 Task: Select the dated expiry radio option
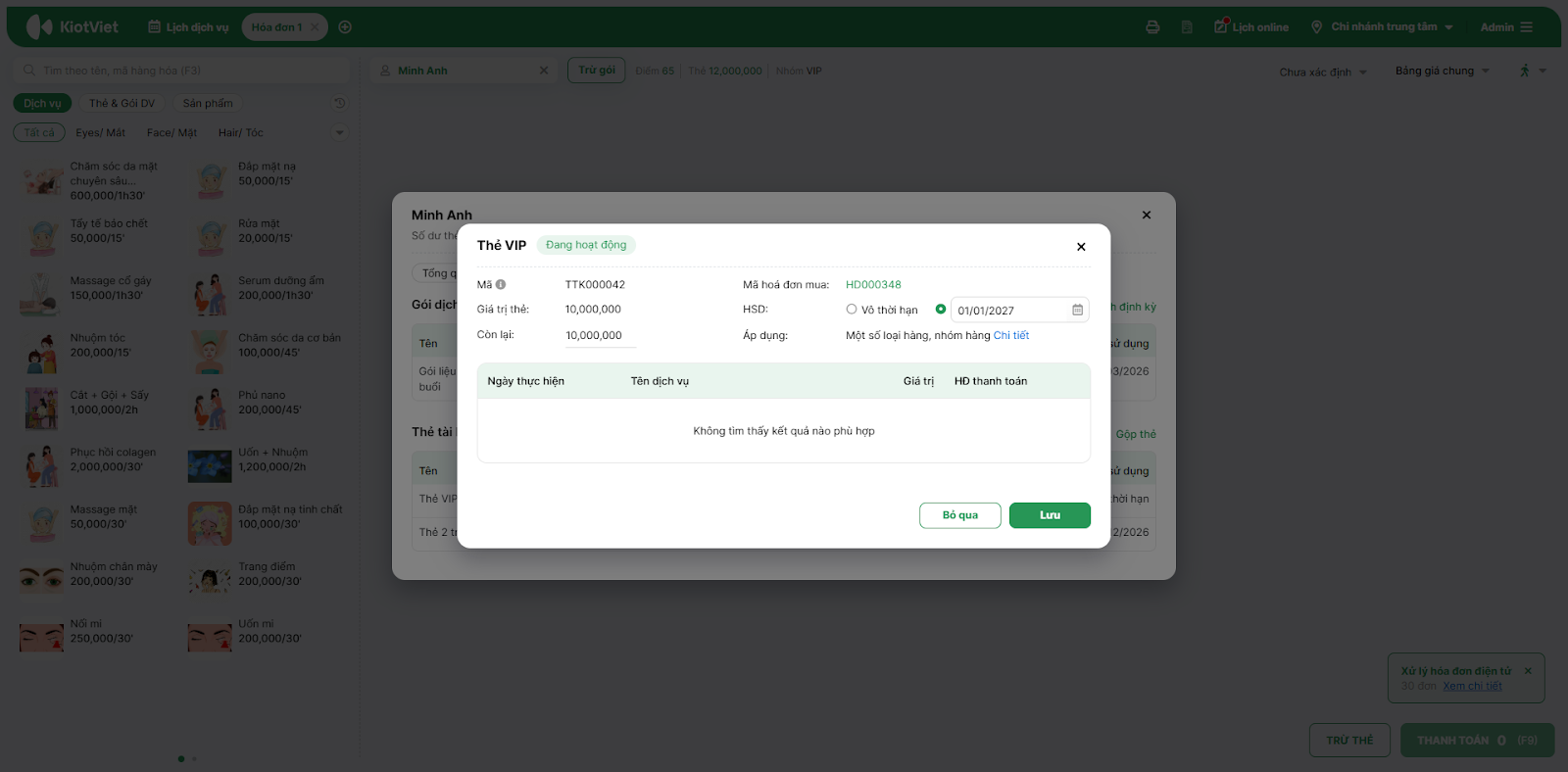tap(941, 310)
